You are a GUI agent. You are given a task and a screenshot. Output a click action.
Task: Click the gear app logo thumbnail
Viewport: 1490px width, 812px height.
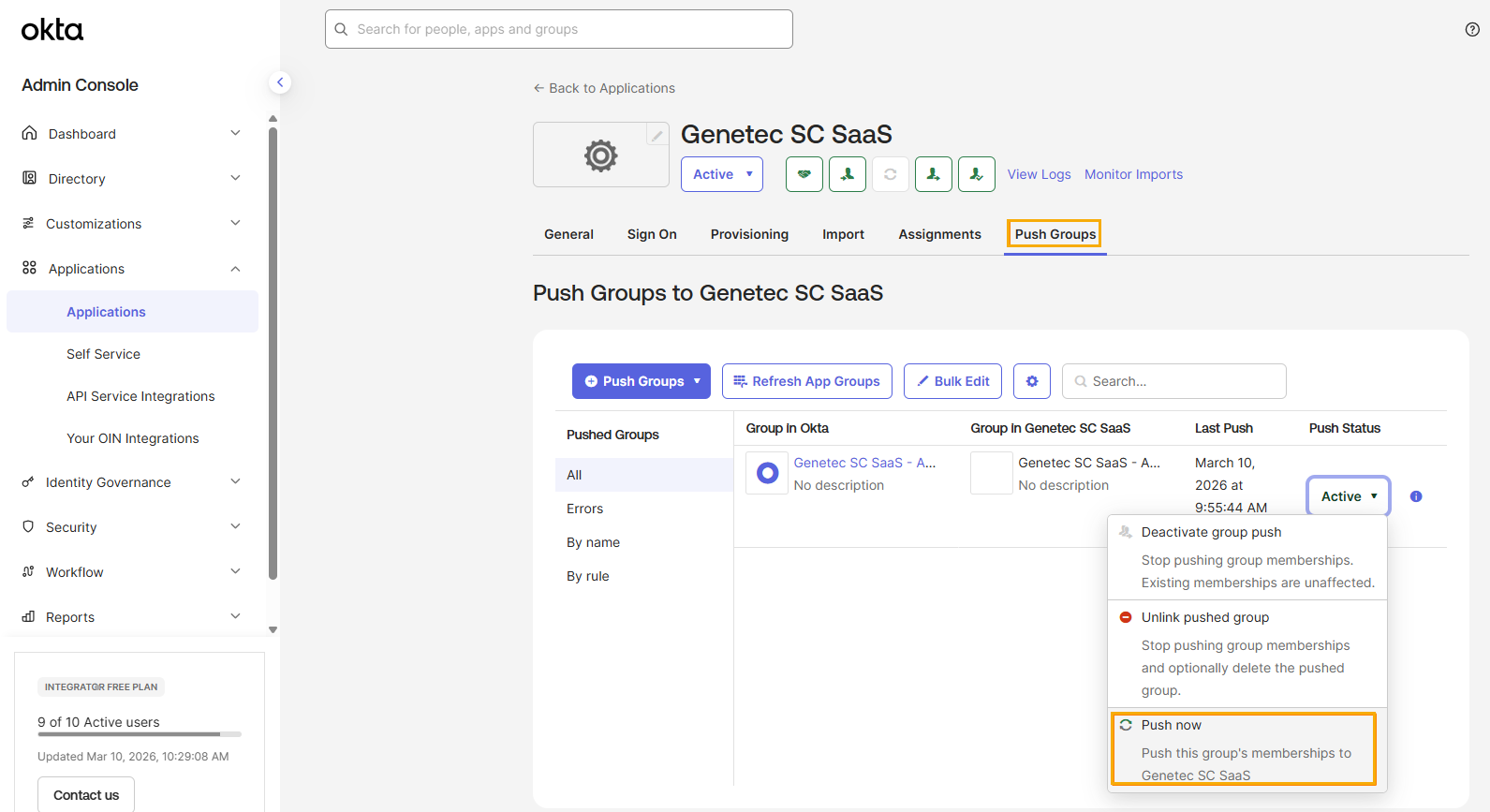(601, 155)
